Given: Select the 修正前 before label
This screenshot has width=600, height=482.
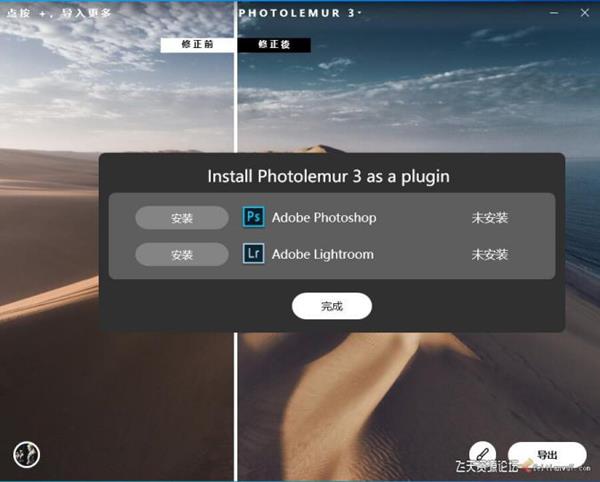Looking at the screenshot, I should click(199, 45).
